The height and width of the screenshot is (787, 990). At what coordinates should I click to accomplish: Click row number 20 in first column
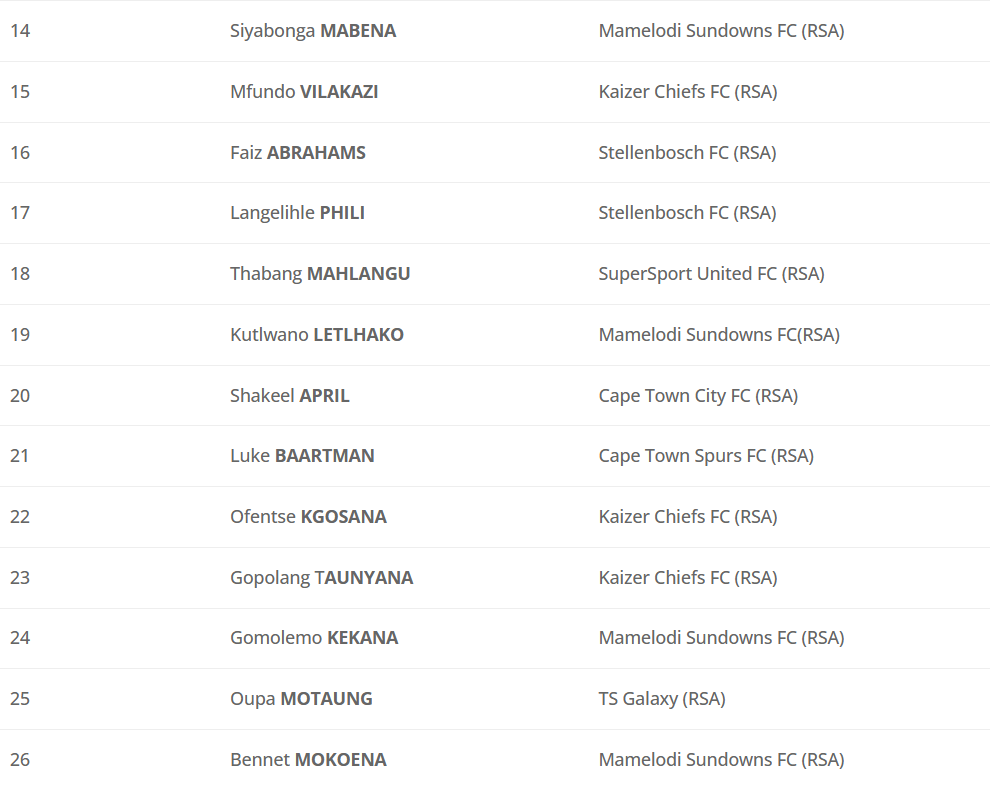point(20,396)
